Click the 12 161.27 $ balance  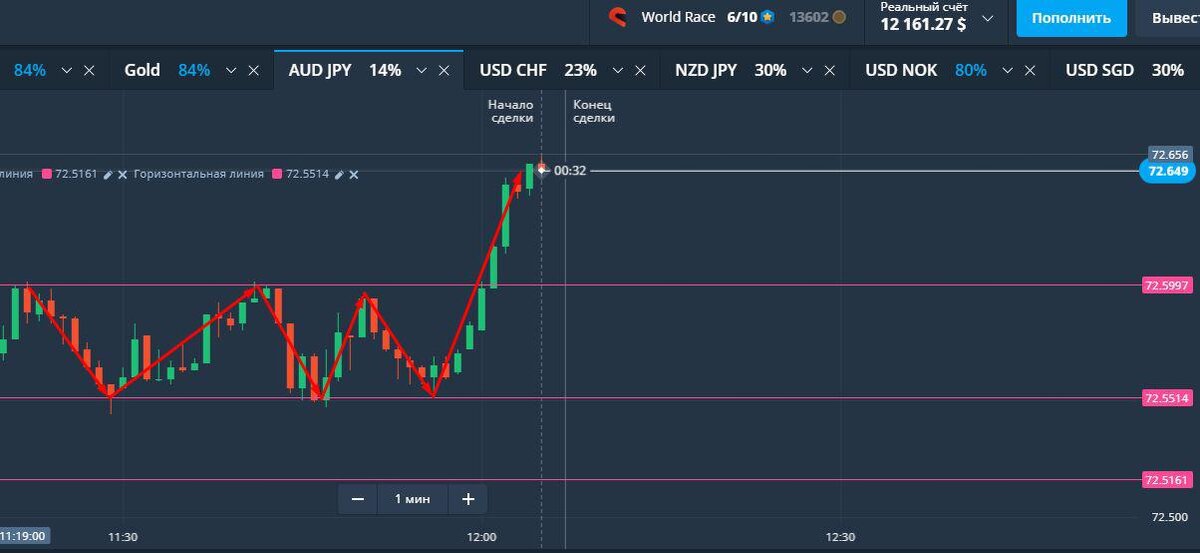[923, 24]
